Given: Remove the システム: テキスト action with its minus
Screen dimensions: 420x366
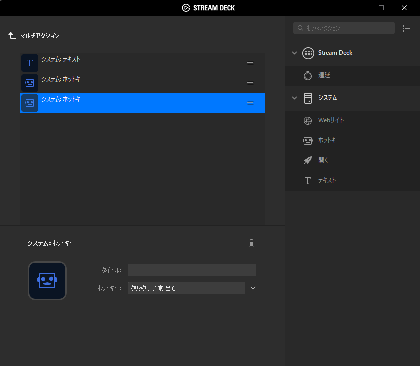Looking at the screenshot, I should 250,63.
